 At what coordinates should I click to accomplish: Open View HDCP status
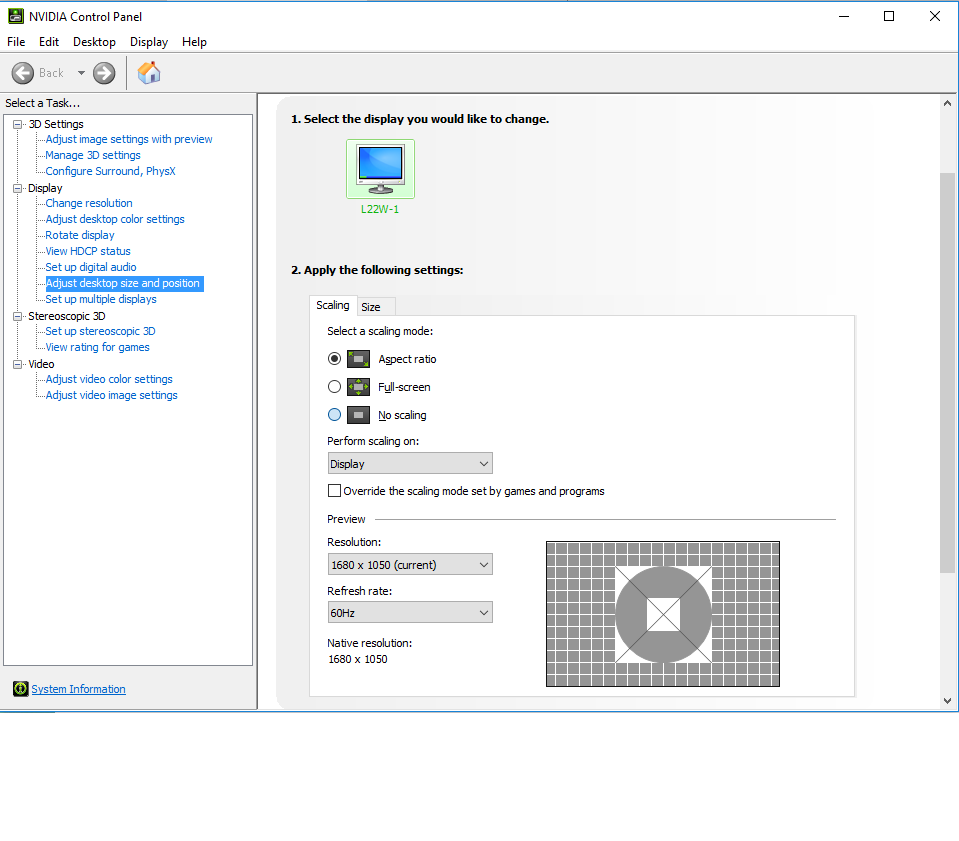(x=88, y=251)
